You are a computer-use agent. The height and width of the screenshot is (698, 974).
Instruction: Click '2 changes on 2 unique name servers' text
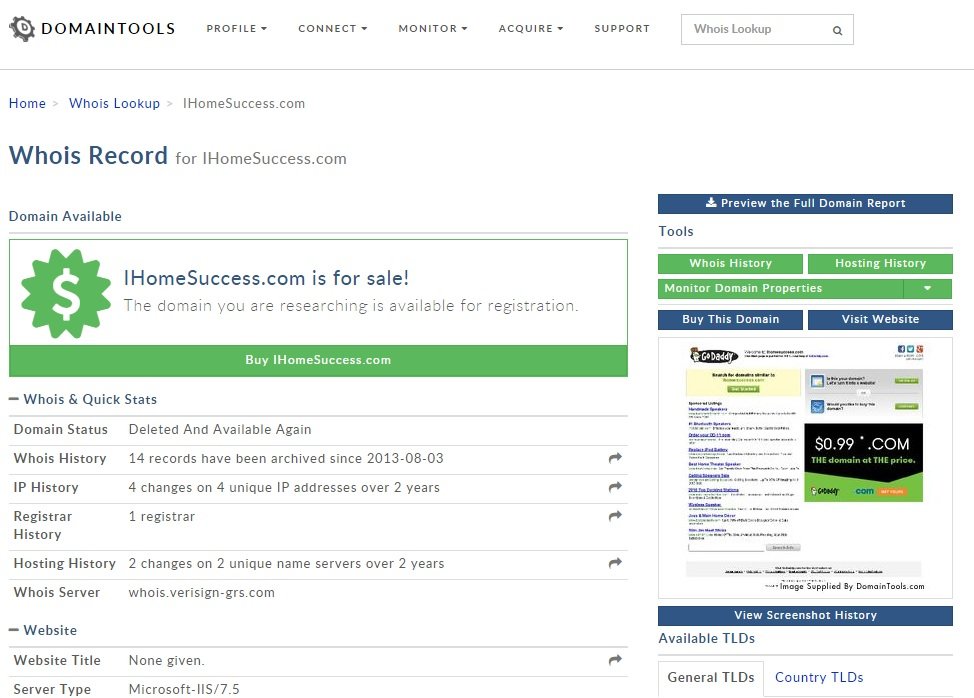pyautogui.click(x=286, y=564)
